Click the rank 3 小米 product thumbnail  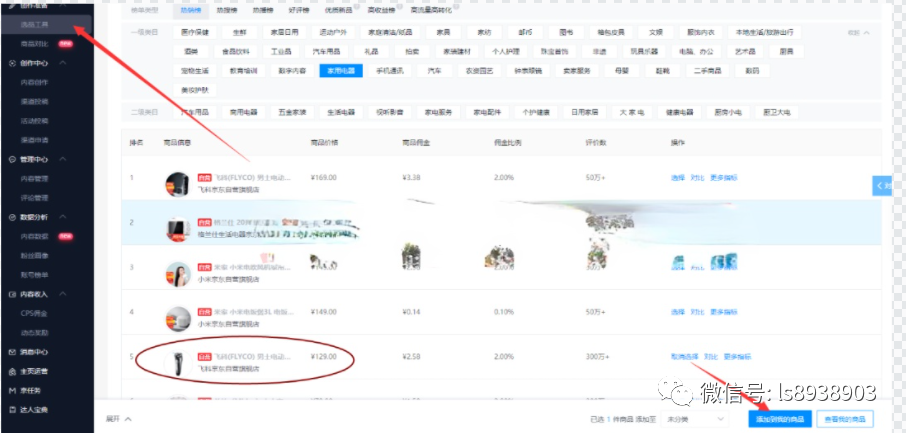(177, 274)
